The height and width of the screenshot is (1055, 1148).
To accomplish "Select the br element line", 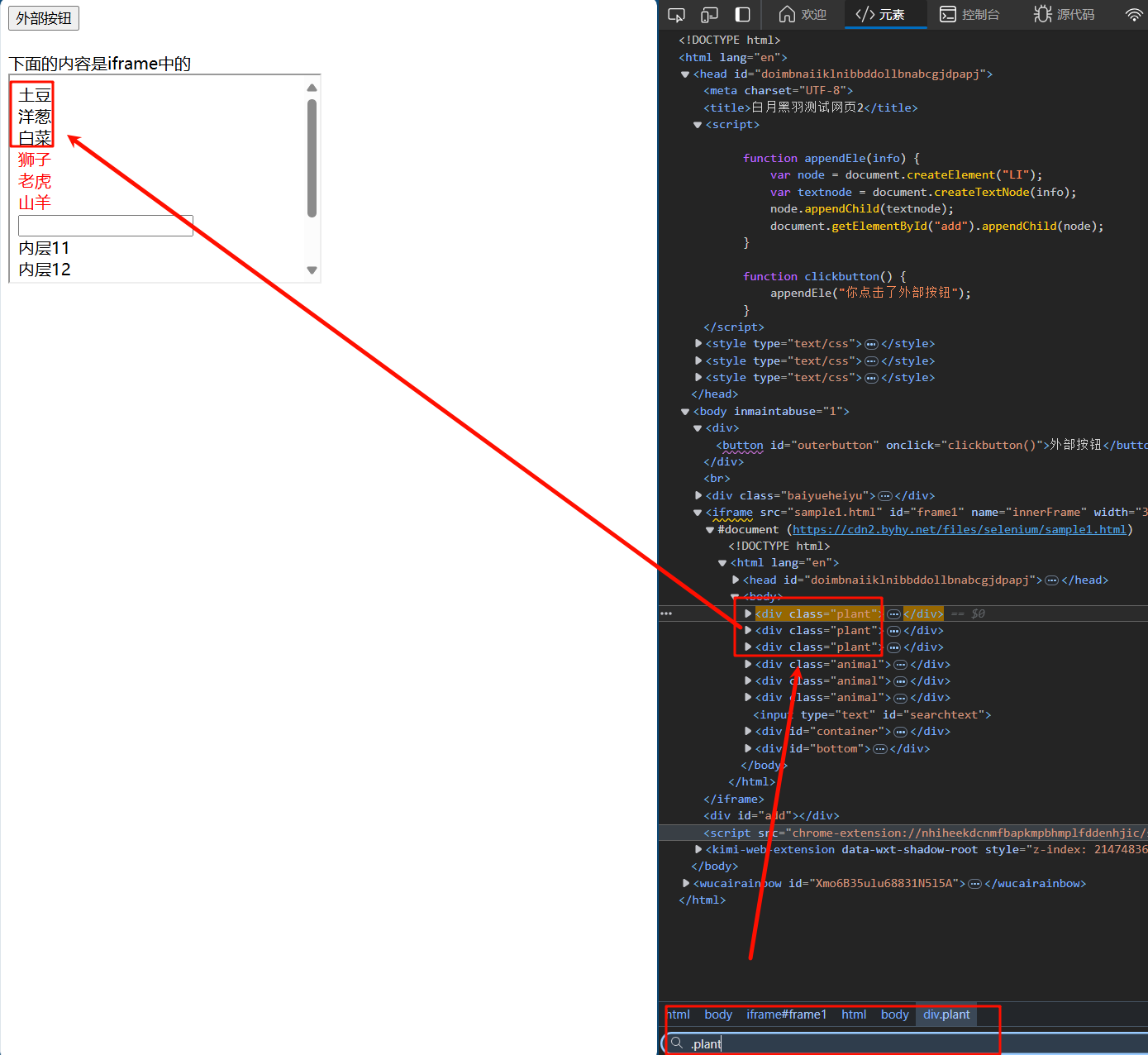I will pyautogui.click(x=717, y=478).
